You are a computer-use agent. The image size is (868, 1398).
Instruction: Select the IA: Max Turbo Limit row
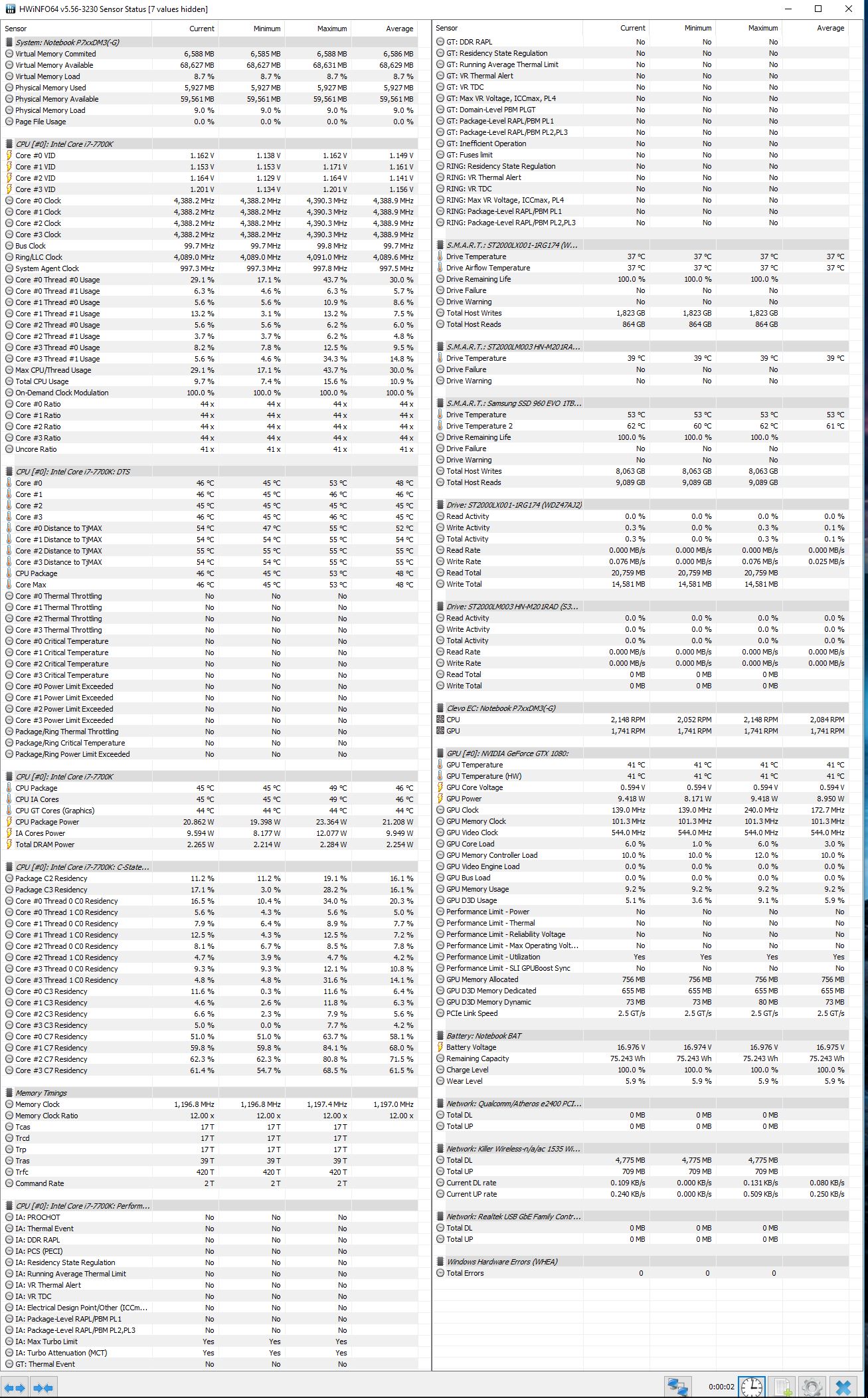pyautogui.click(x=210, y=1342)
